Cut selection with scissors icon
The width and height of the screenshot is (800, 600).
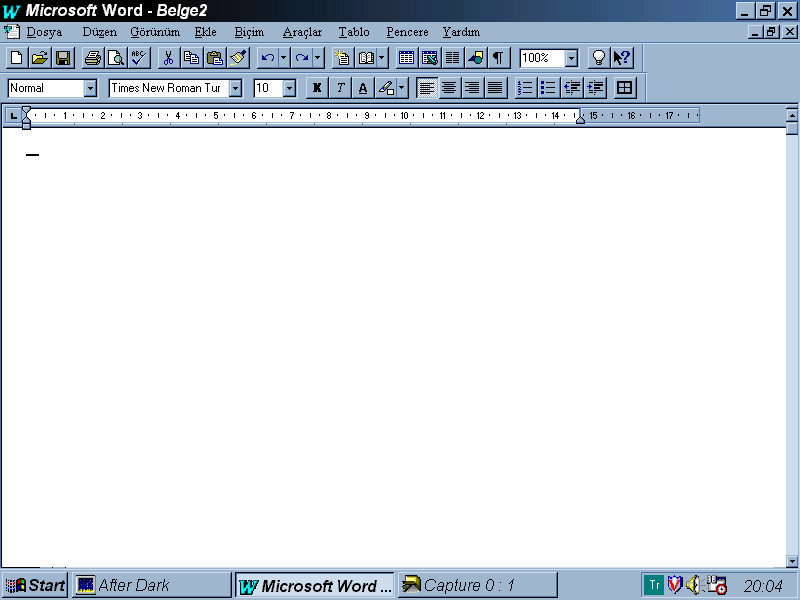[x=169, y=58]
